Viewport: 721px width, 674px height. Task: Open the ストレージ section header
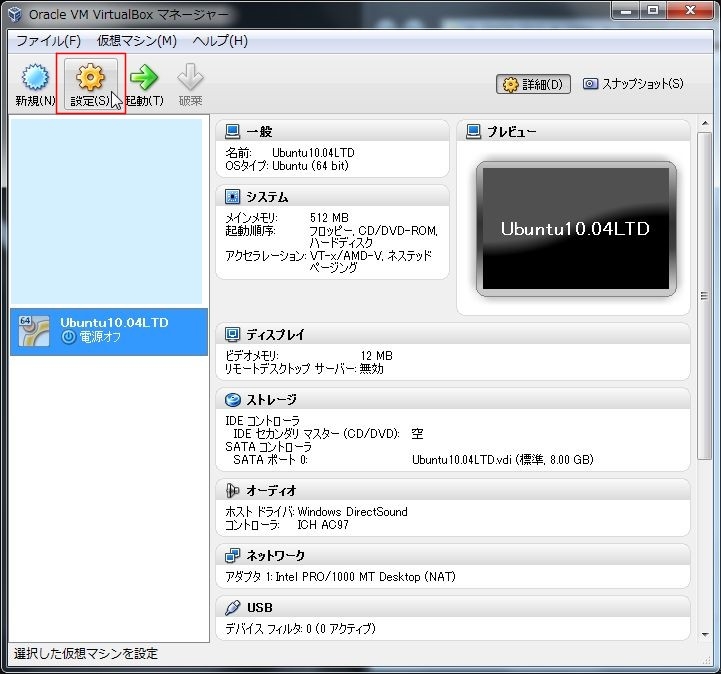[271, 400]
